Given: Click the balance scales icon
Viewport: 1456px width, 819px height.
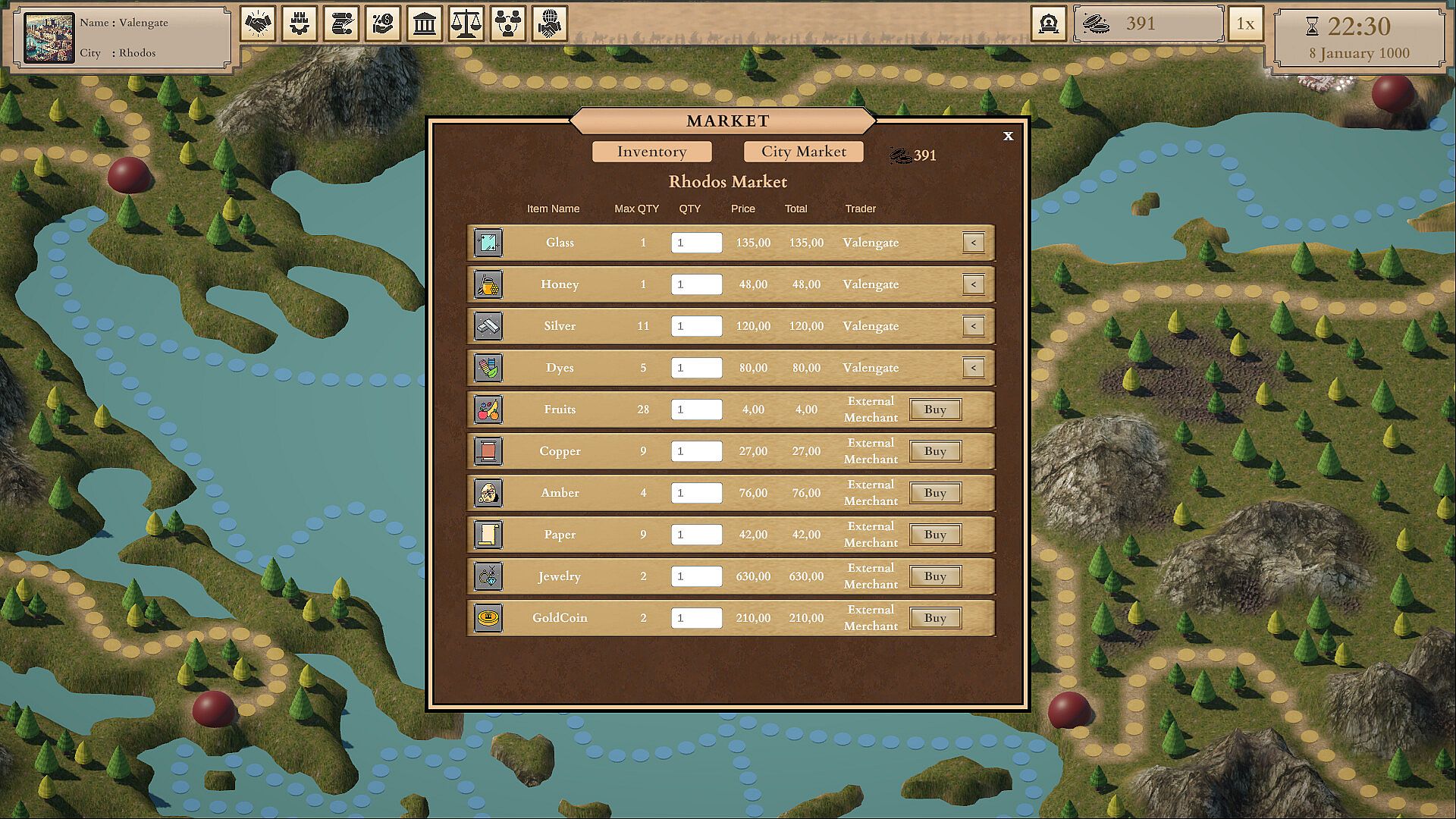Looking at the screenshot, I should point(466,24).
